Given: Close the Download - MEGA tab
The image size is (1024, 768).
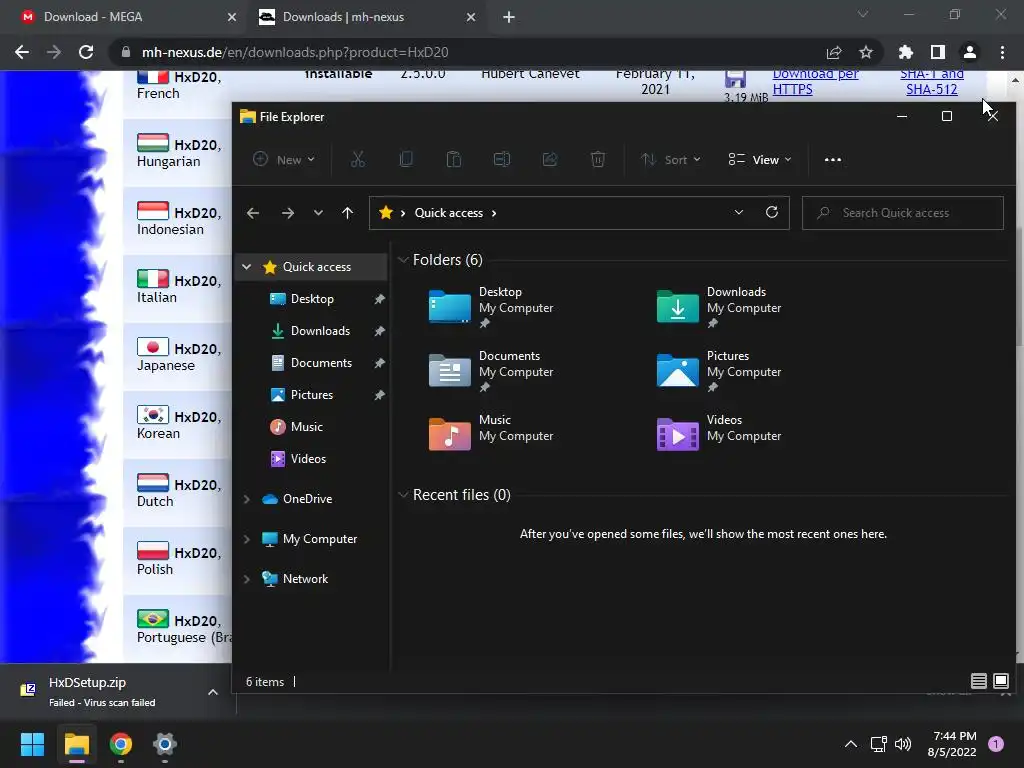Looking at the screenshot, I should [231, 17].
